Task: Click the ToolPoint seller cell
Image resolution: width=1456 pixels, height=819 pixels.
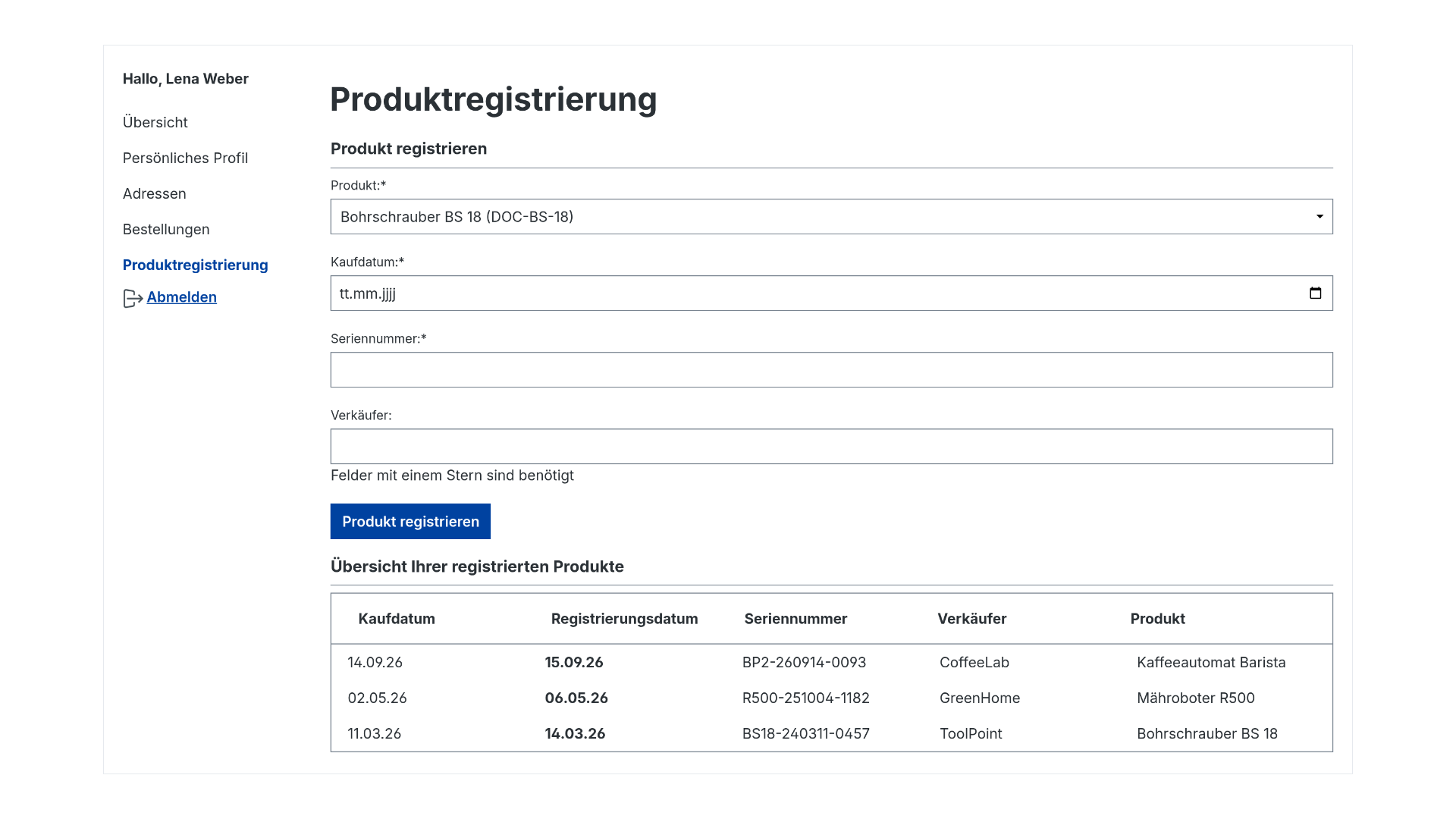Action: pyautogui.click(x=971, y=733)
